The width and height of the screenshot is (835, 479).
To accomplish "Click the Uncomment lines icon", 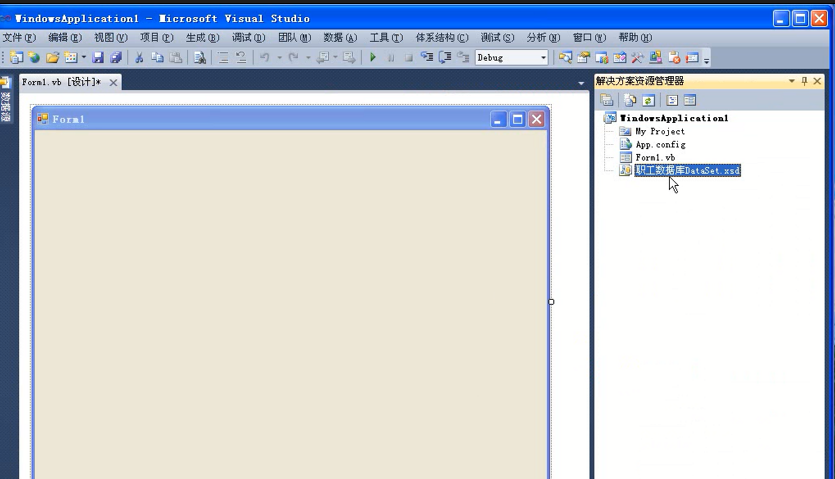I will click(241, 58).
